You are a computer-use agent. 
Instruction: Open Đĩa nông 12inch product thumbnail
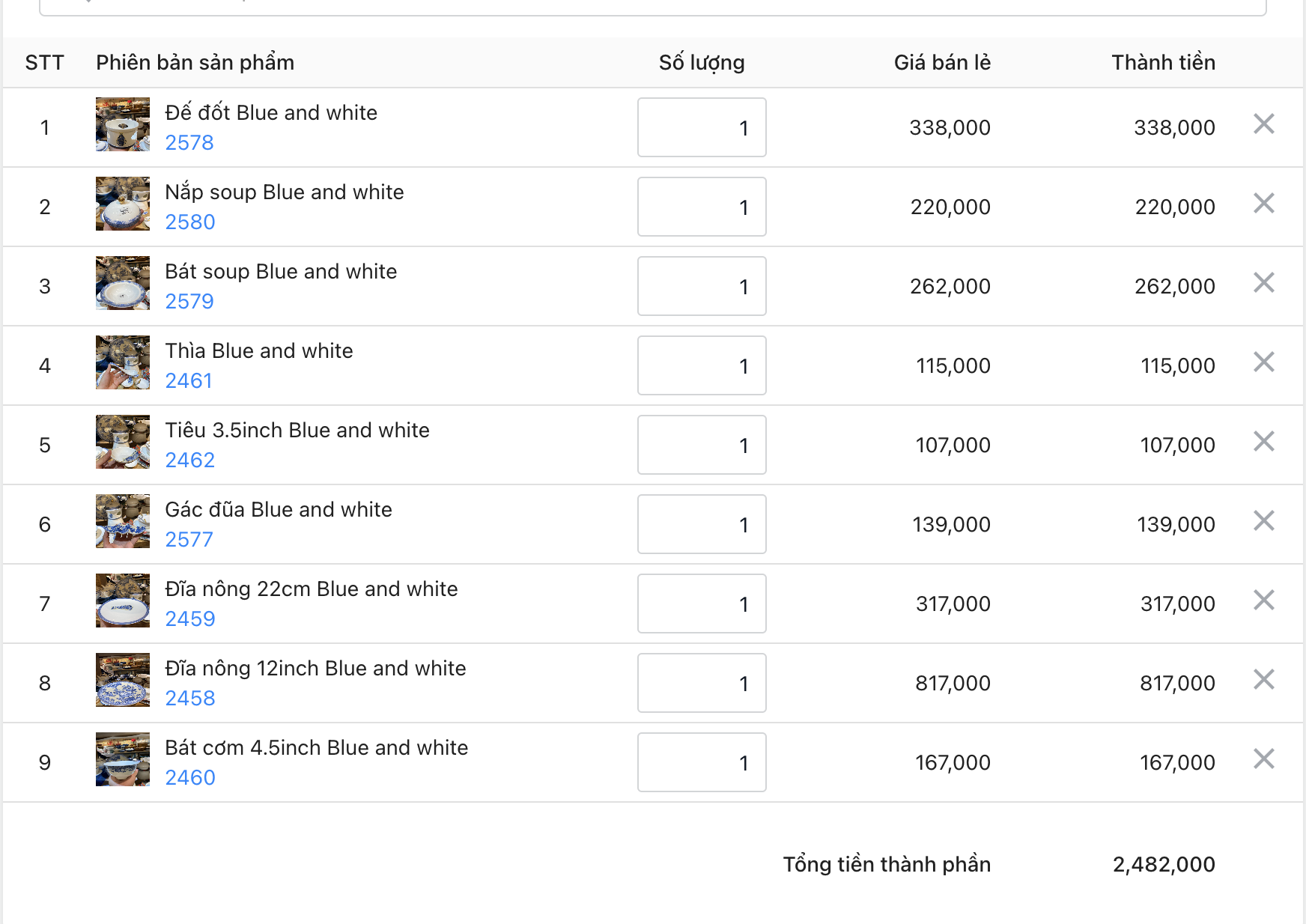coord(123,680)
